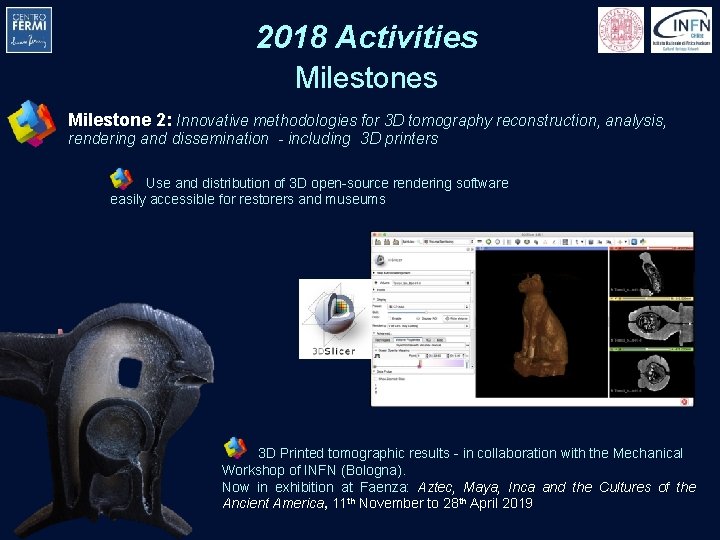Click the yellow slice view image
Viewport: 720px width, 540px height.
click(x=652, y=324)
